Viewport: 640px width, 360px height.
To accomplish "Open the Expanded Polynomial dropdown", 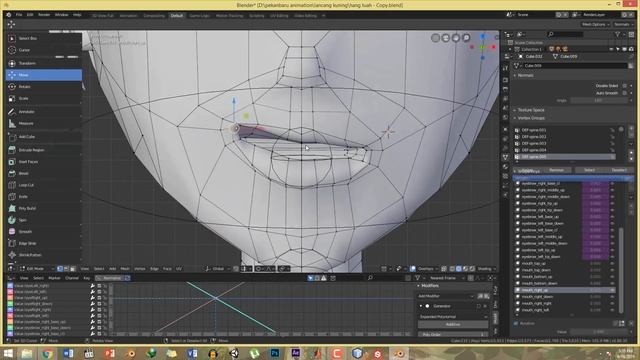I will point(453,317).
